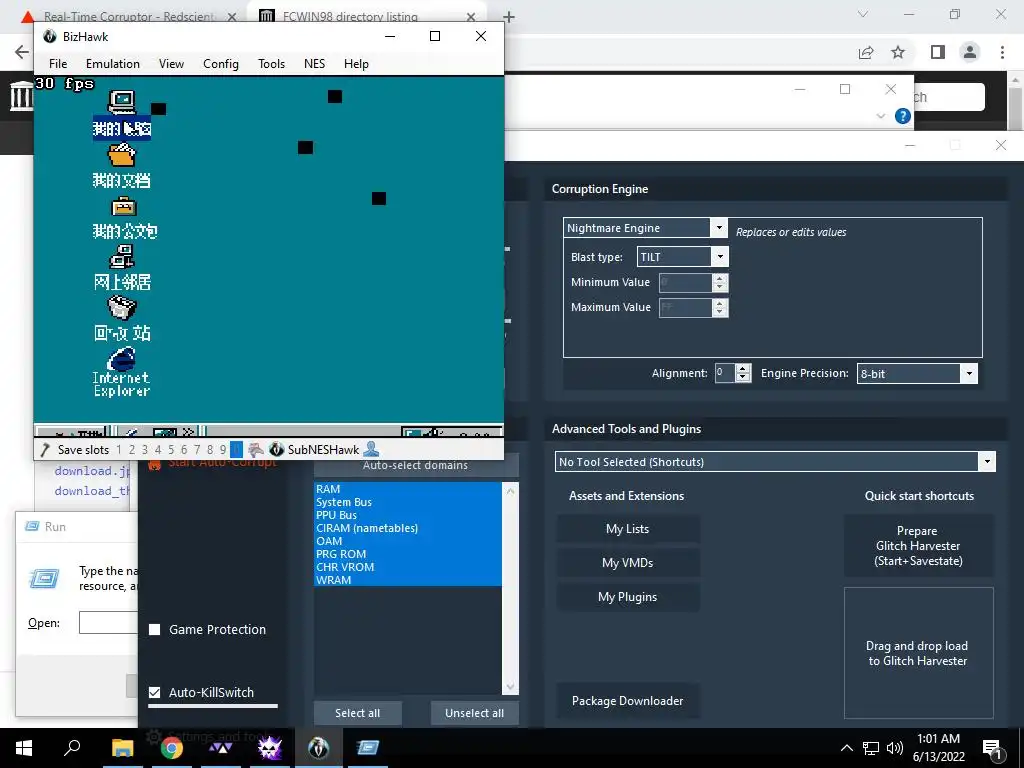Click the Auto-select domains button

point(415,466)
